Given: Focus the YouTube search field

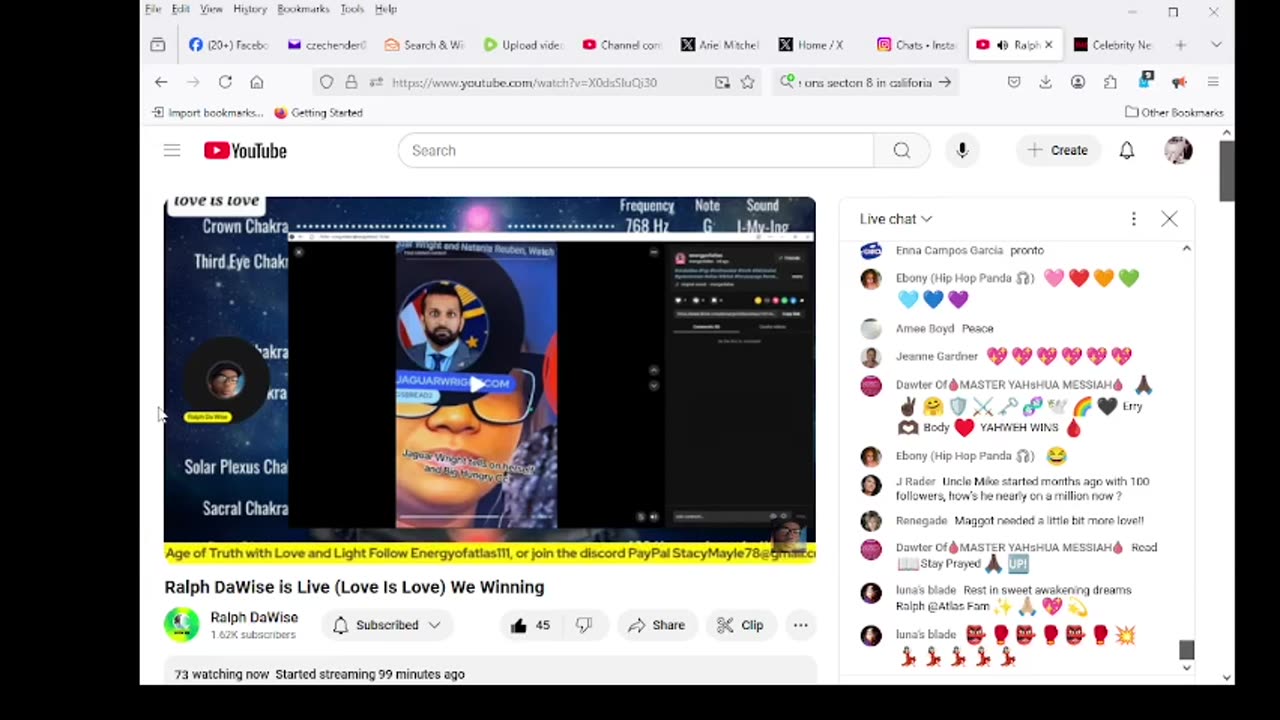Looking at the screenshot, I should point(636,150).
